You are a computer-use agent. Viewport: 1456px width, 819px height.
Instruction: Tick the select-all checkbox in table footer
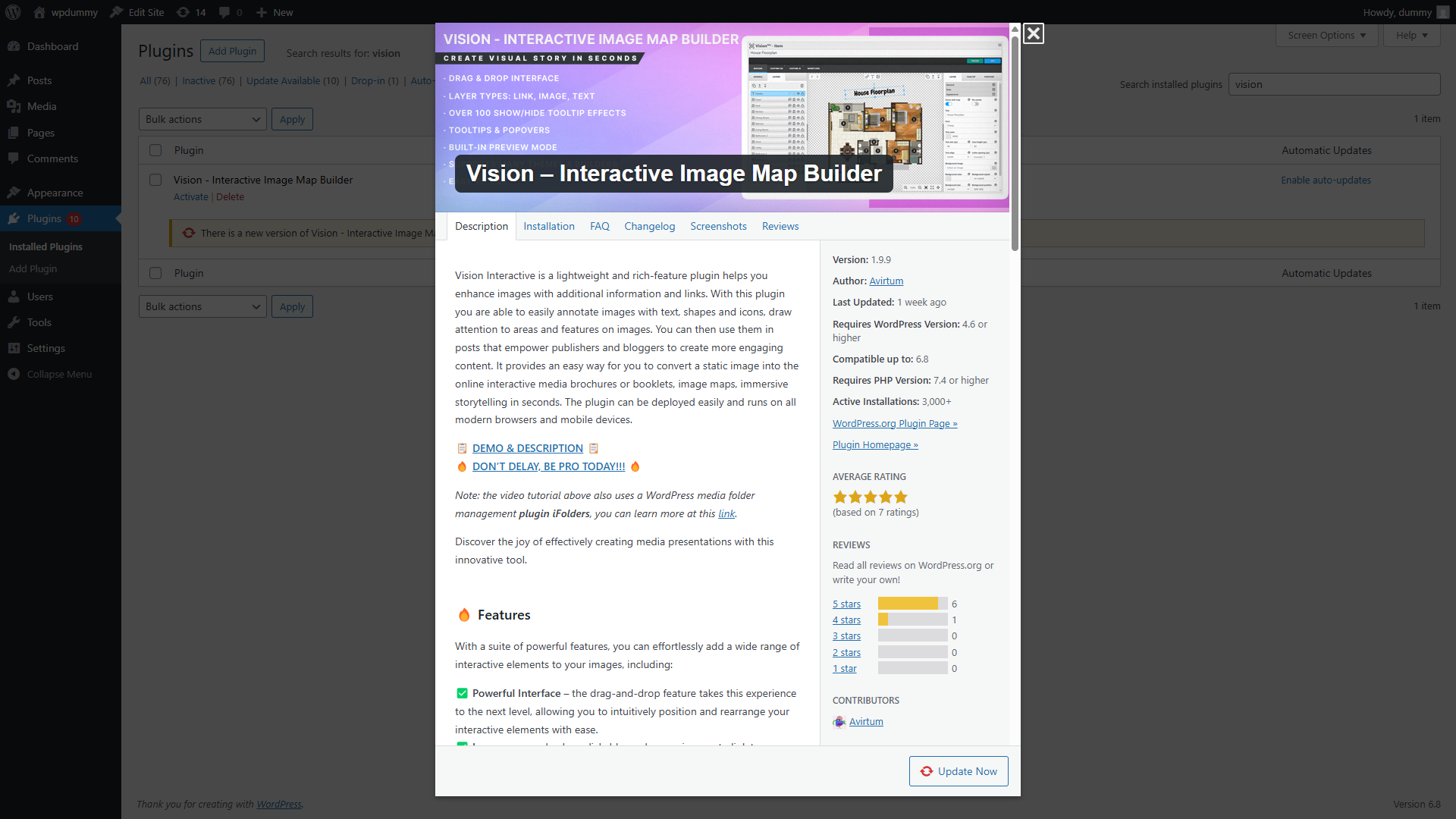point(155,273)
